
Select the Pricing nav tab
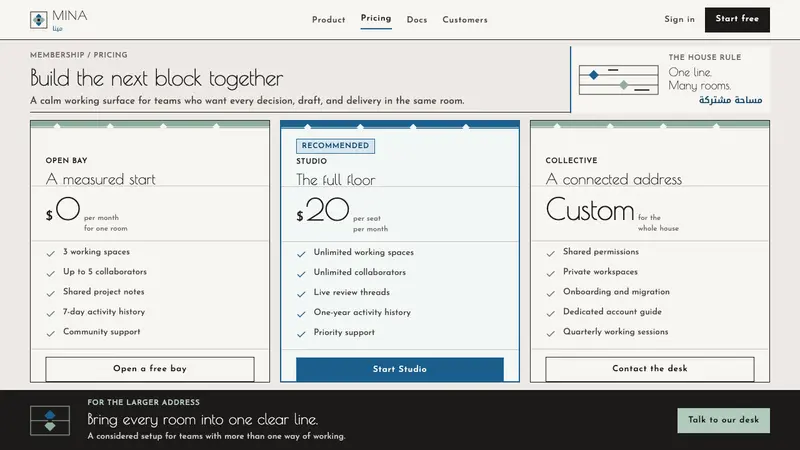point(376,18)
